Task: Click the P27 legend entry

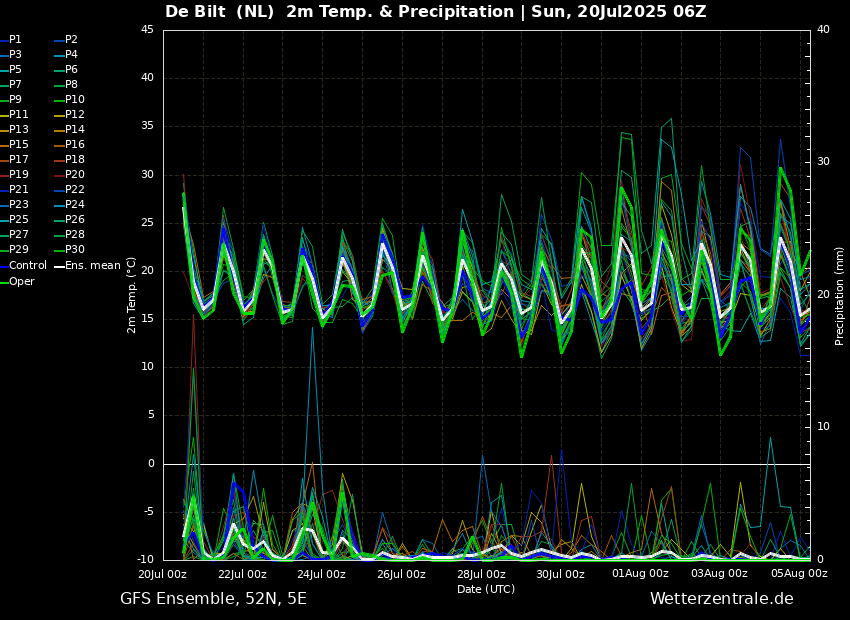Action: tap(18, 235)
